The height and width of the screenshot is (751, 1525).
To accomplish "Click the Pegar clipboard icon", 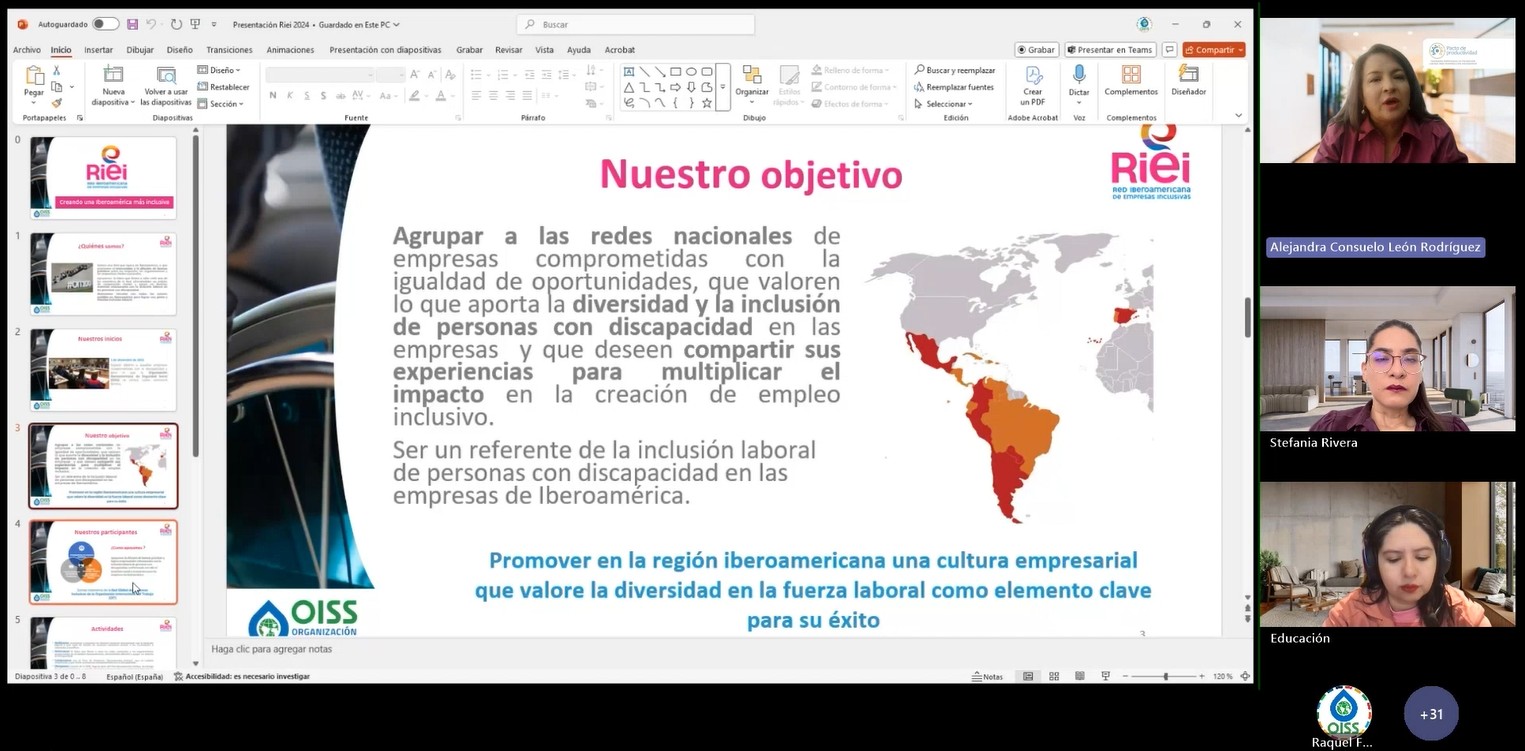I will coord(35,77).
